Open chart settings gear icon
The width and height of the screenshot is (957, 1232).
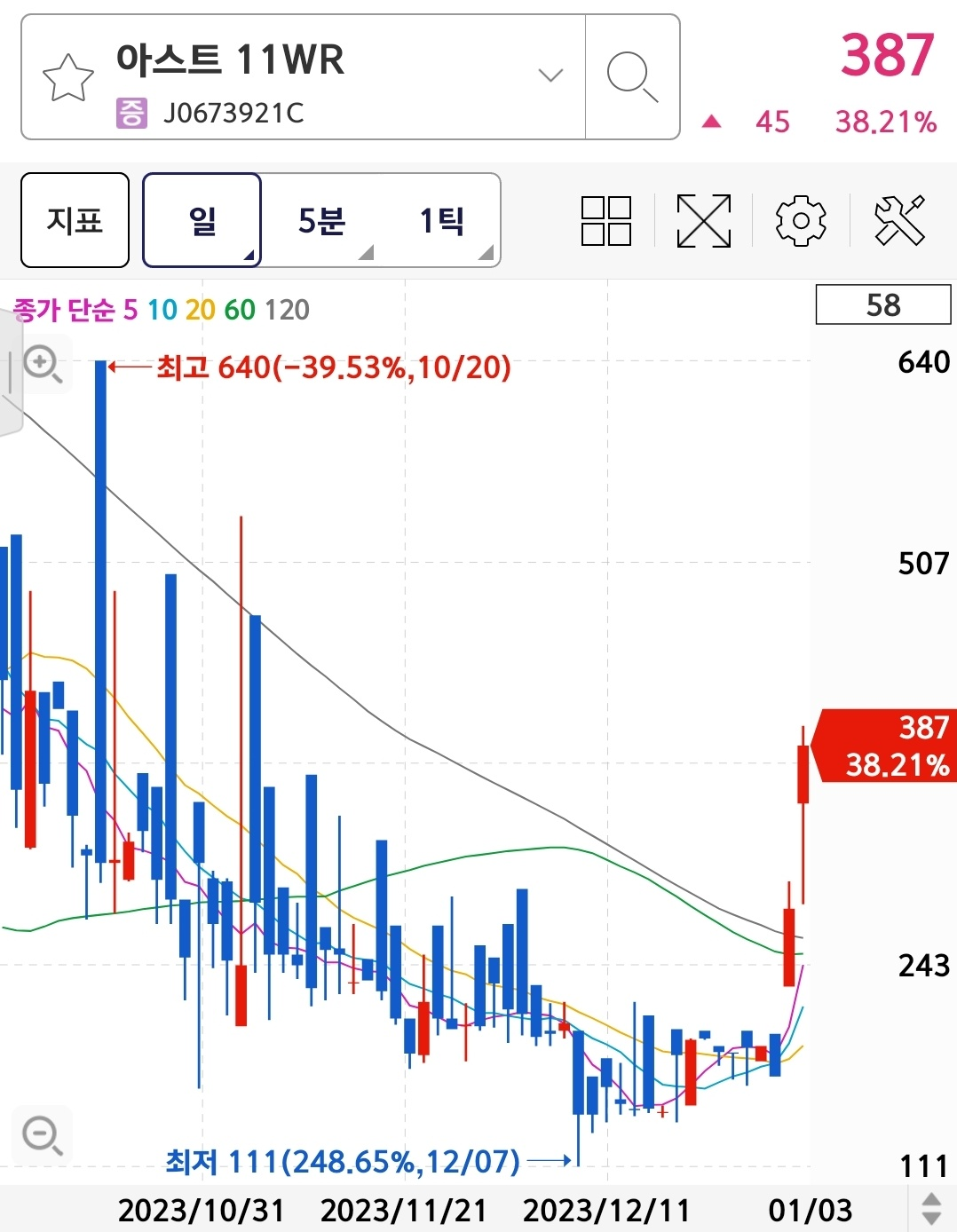pos(801,221)
